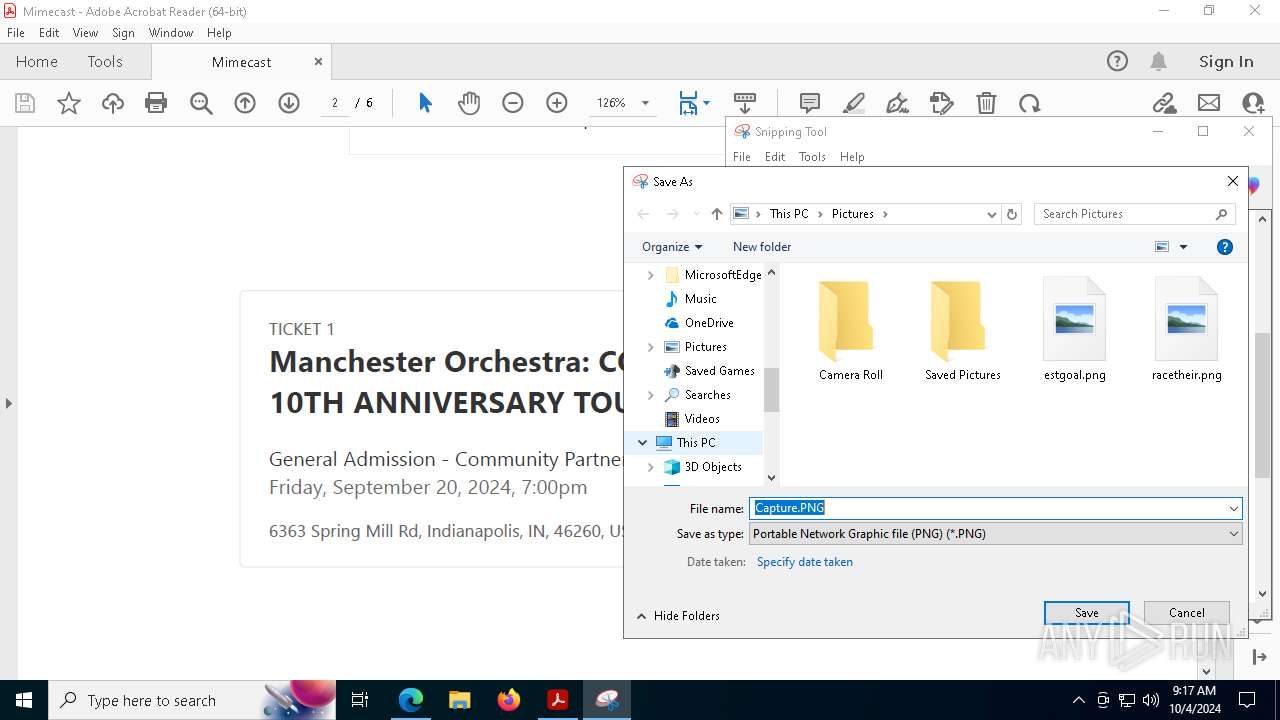Add the document to starred with star icon

(69, 103)
